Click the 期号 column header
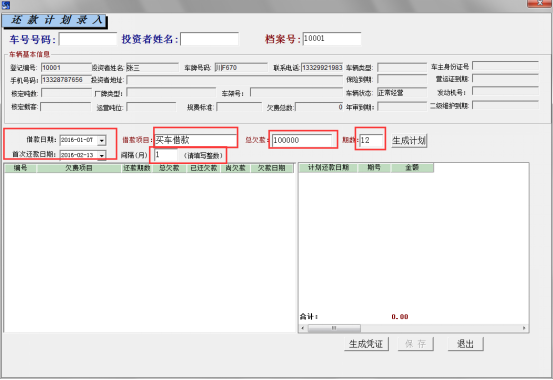The image size is (553, 380). coord(374,168)
